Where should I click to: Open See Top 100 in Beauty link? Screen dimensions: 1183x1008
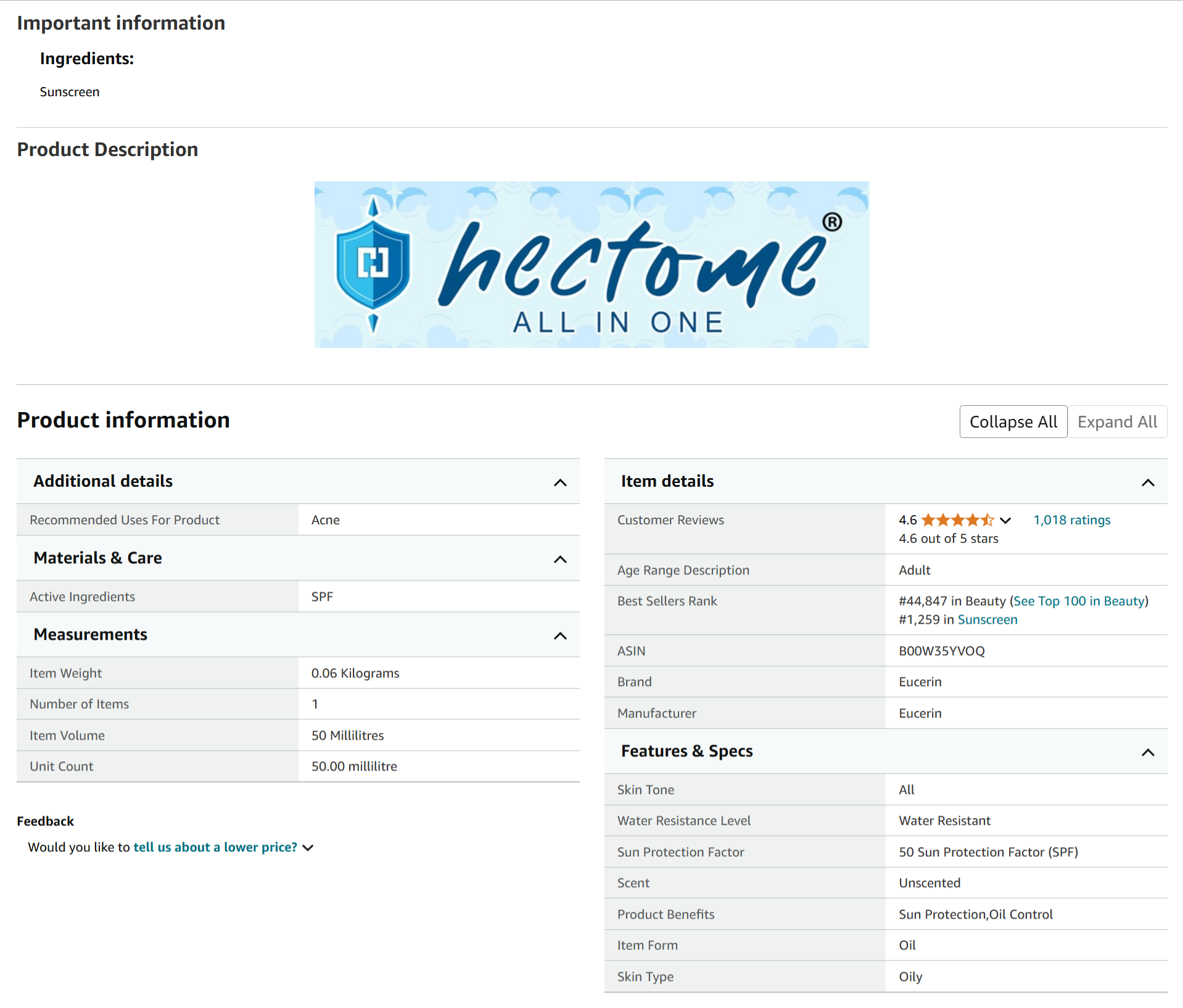[x=1079, y=601]
